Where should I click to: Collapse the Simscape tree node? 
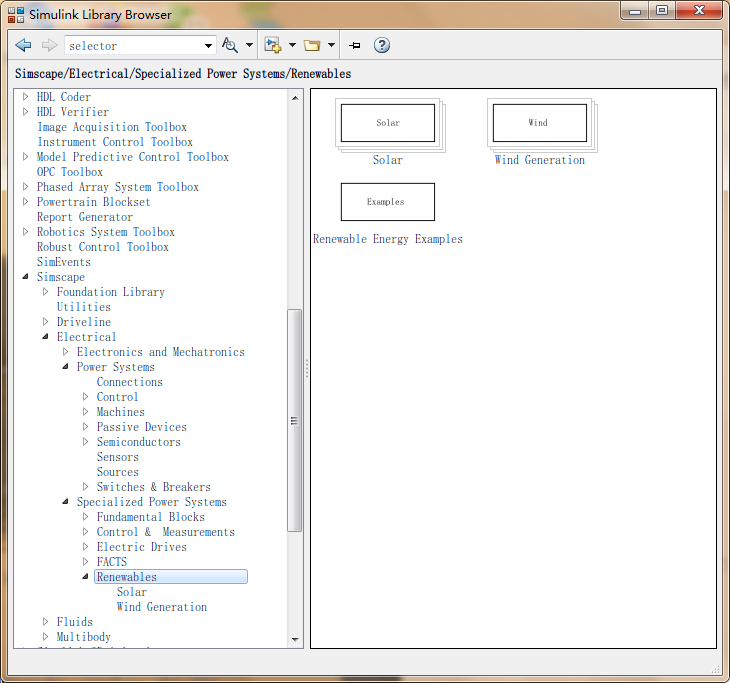(26, 277)
